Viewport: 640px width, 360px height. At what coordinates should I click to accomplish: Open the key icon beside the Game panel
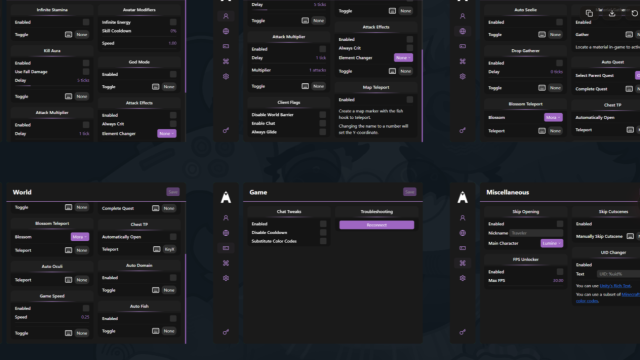(226, 332)
